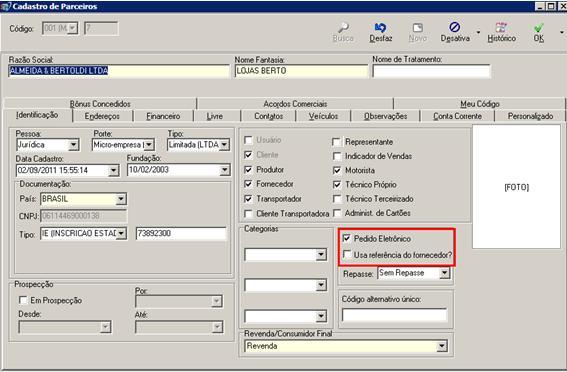Open the document Tipo IE dropdown
This screenshot has height=372, width=567.
click(121, 233)
